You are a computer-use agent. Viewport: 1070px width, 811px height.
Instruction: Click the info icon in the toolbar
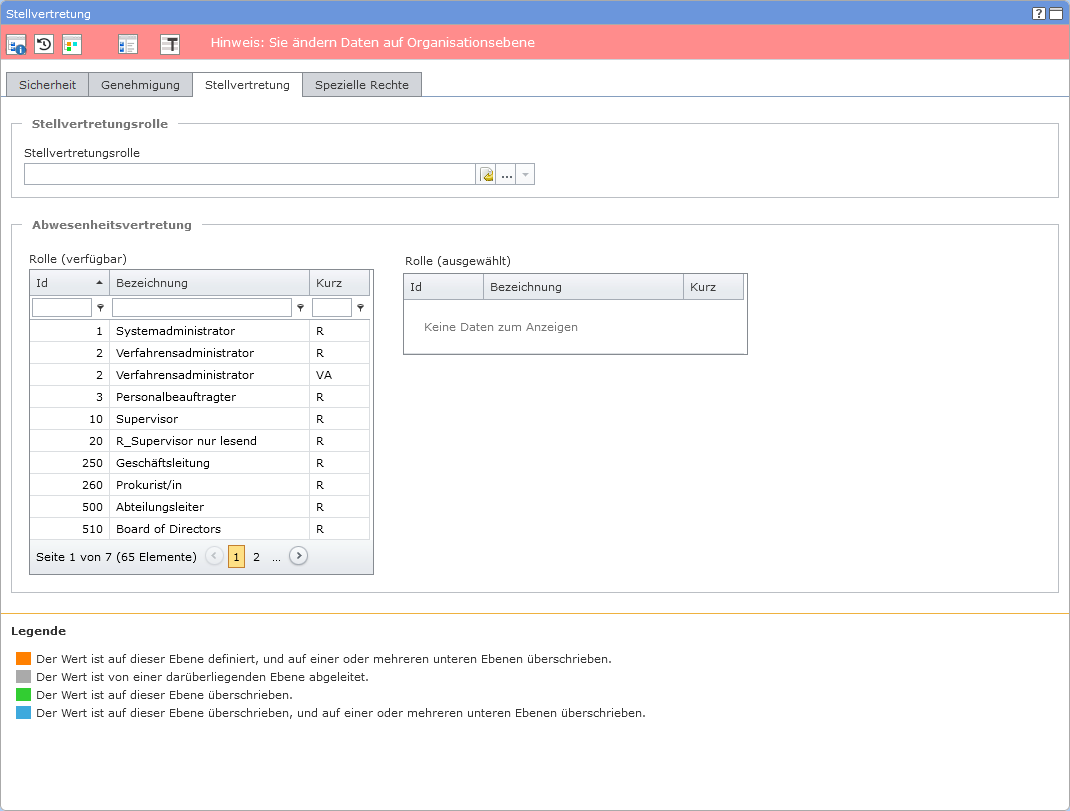tap(17, 44)
